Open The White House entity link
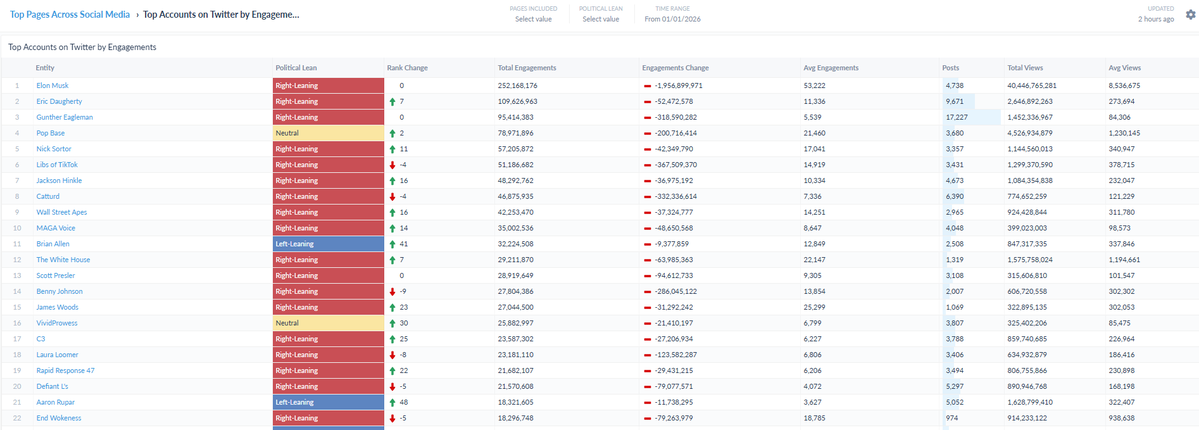Viewport: 1199px width, 430px height. 63,260
